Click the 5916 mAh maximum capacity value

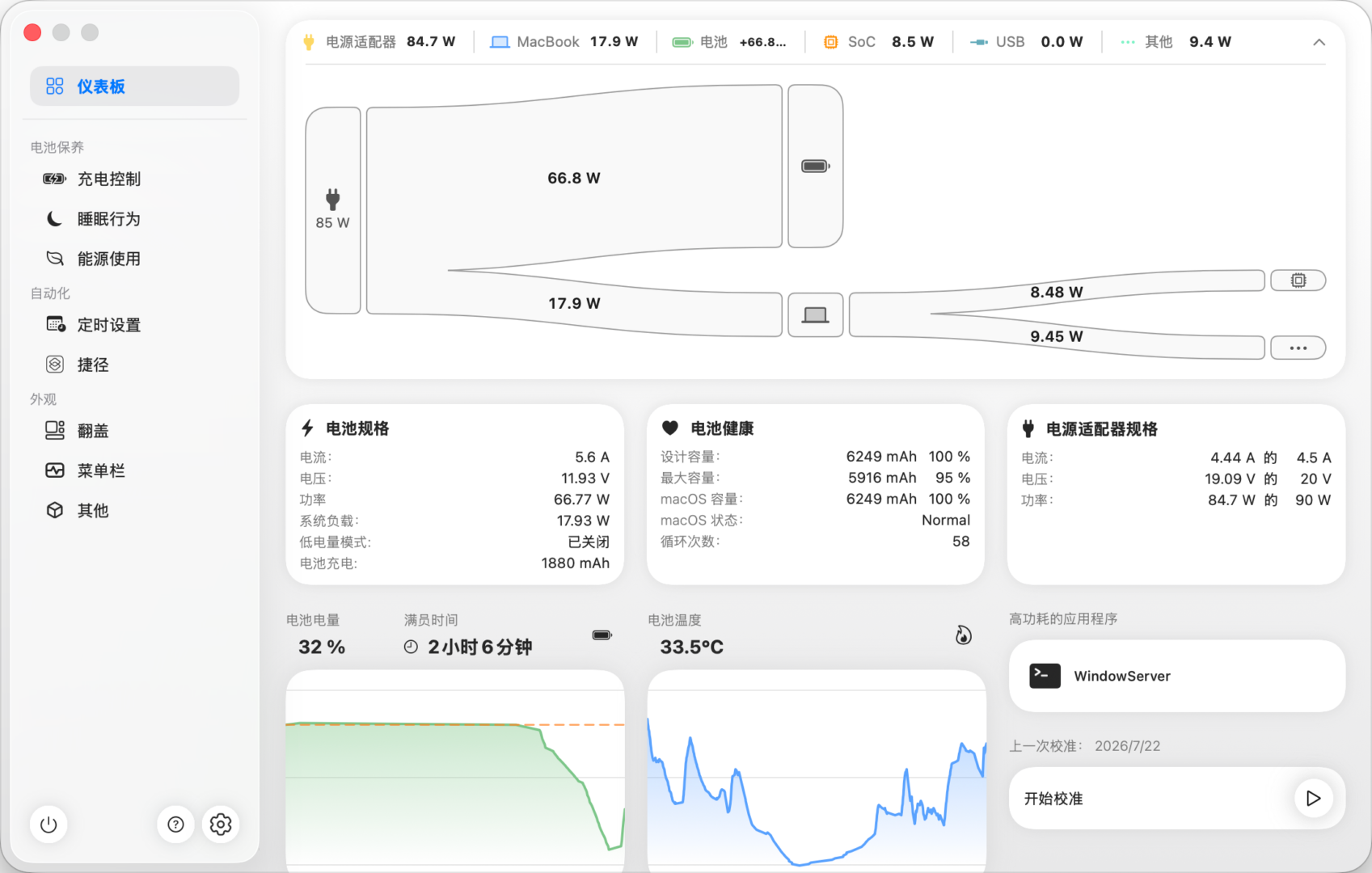(x=882, y=478)
